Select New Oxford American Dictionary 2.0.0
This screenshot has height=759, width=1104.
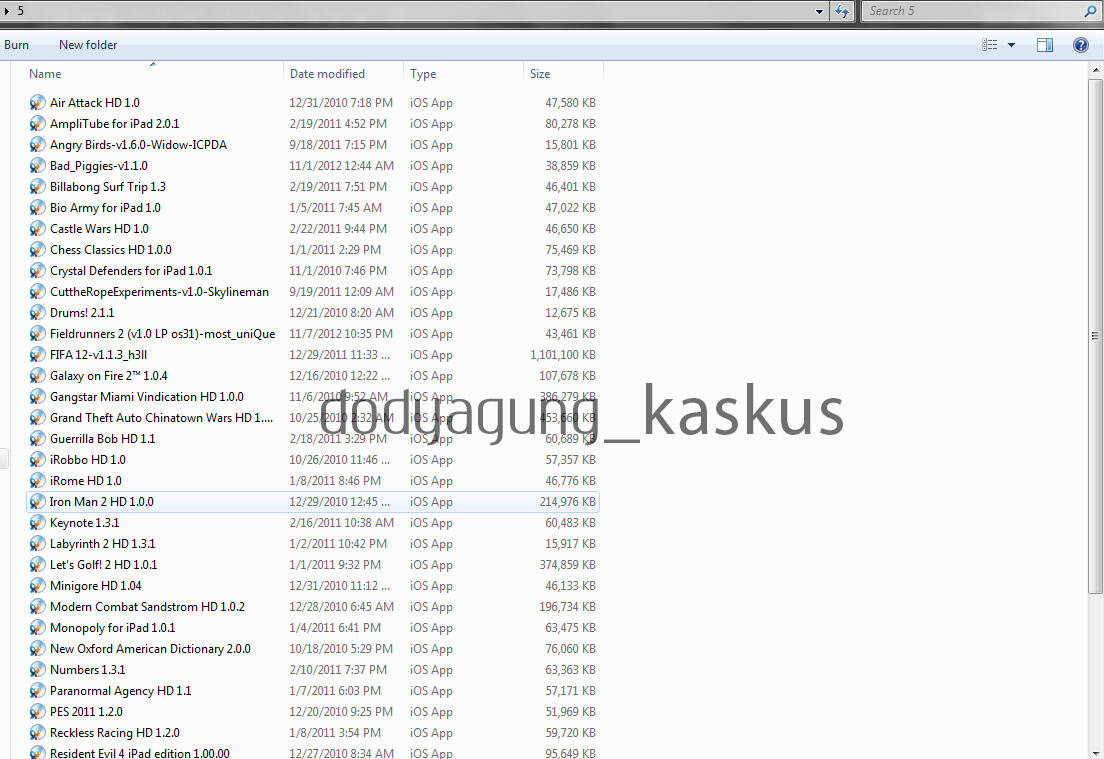point(150,649)
